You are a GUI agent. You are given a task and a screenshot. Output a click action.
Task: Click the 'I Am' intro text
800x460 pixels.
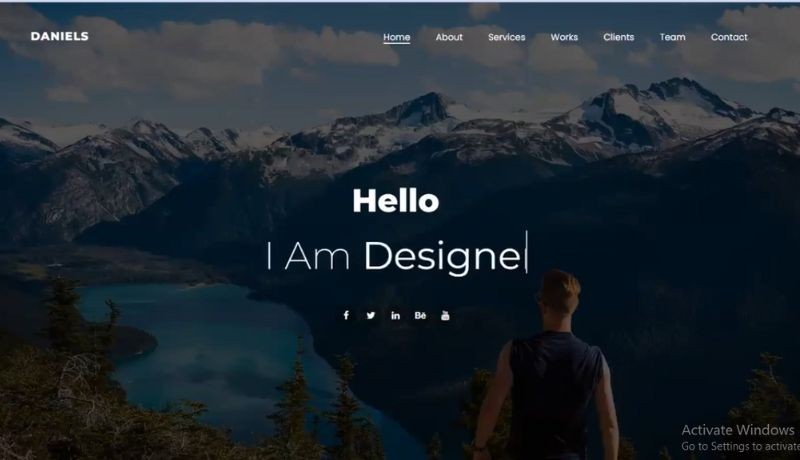(308, 256)
